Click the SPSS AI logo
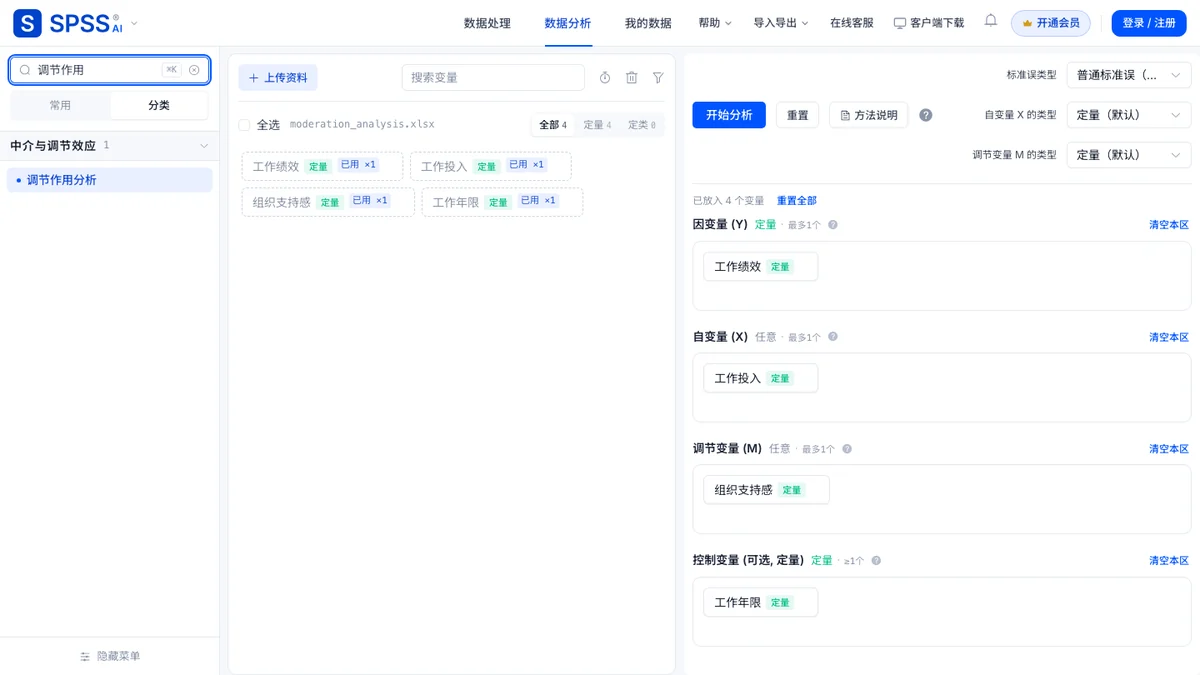This screenshot has width=1200, height=675. [67, 23]
